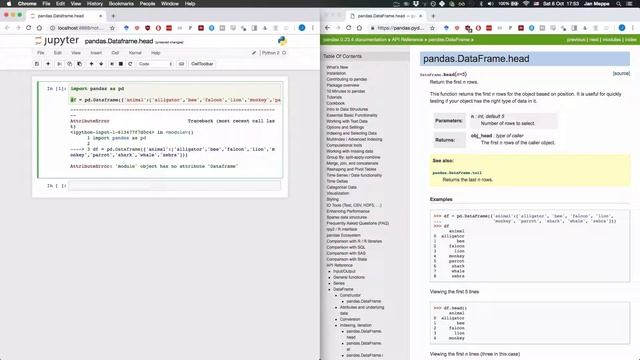Save the notebook with the Jupyter save icon
640x360 pixels.
click(37, 64)
